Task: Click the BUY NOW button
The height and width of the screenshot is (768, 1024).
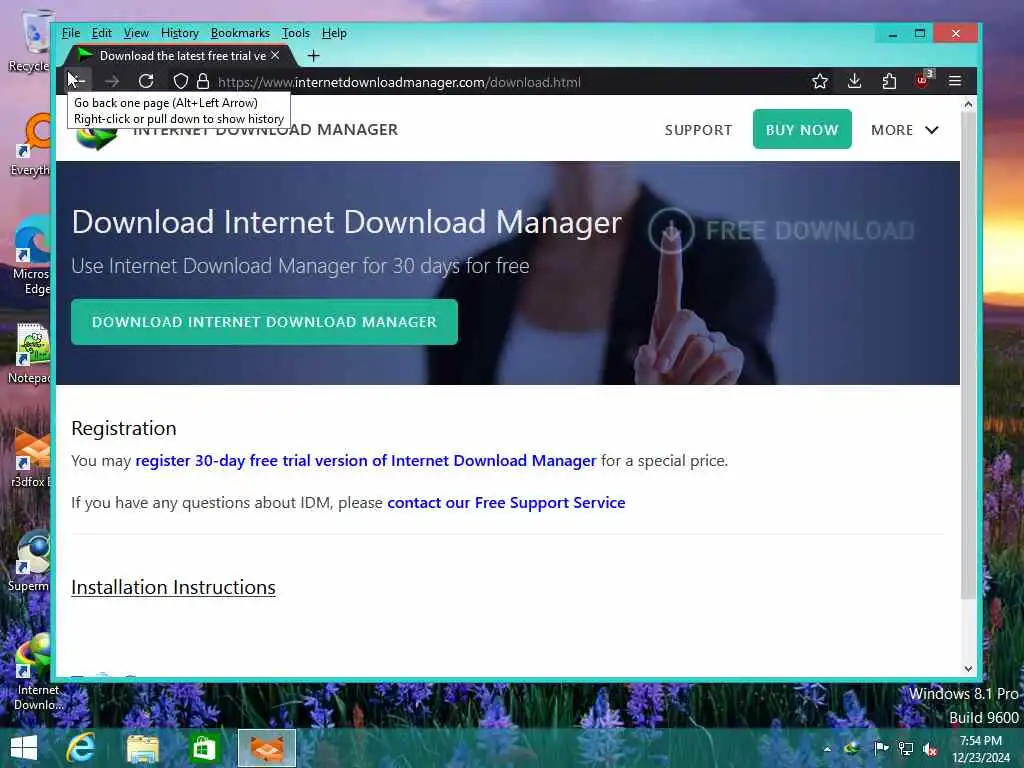Action: [802, 129]
